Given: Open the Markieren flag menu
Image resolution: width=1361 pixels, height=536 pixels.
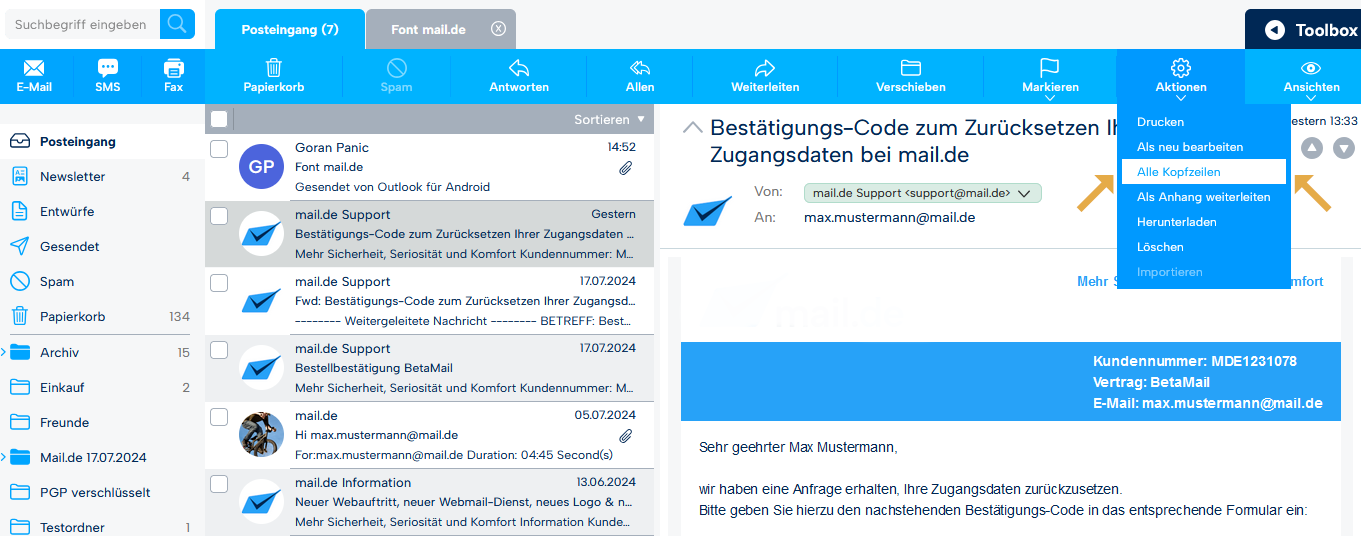Looking at the screenshot, I should coord(1050,78).
